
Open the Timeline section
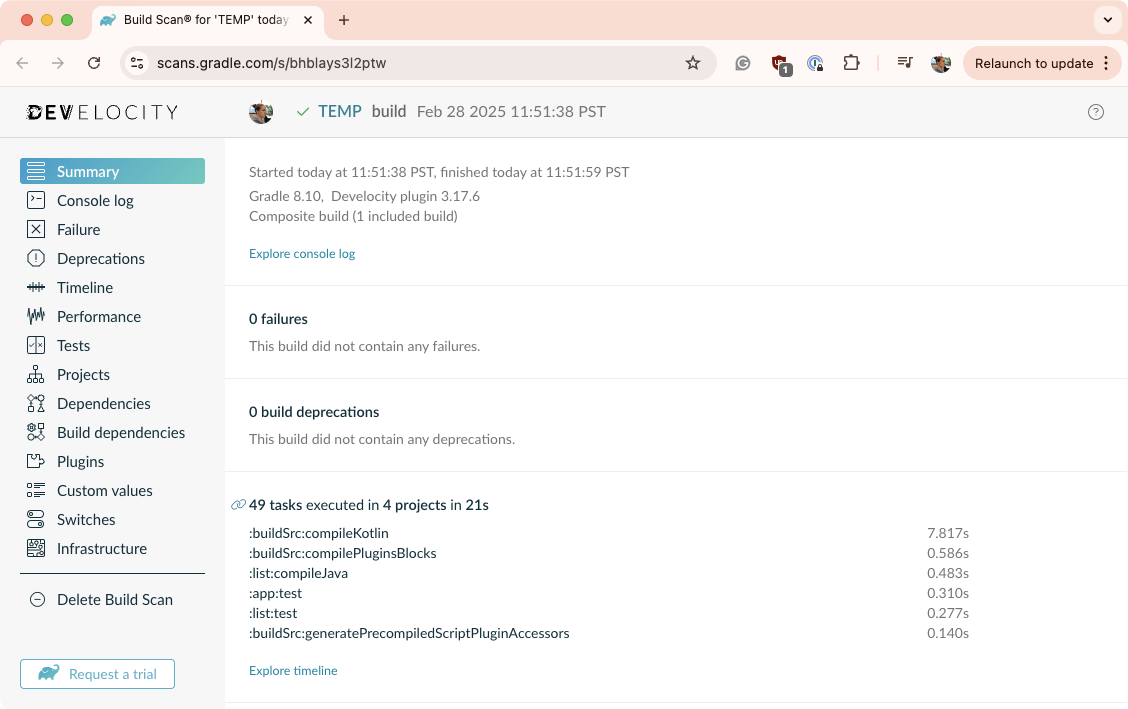pyautogui.click(x=84, y=288)
